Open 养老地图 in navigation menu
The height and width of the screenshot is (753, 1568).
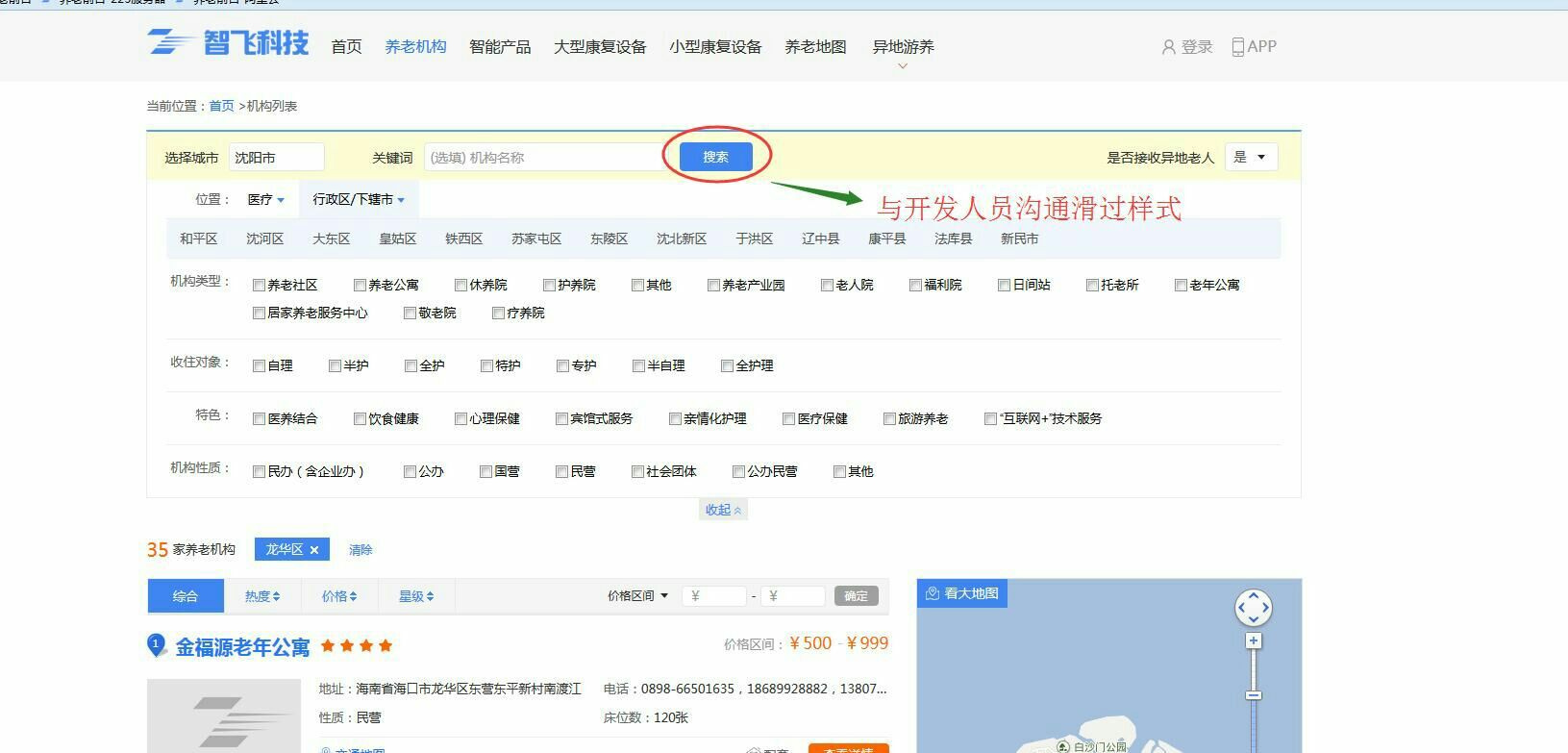[x=815, y=47]
